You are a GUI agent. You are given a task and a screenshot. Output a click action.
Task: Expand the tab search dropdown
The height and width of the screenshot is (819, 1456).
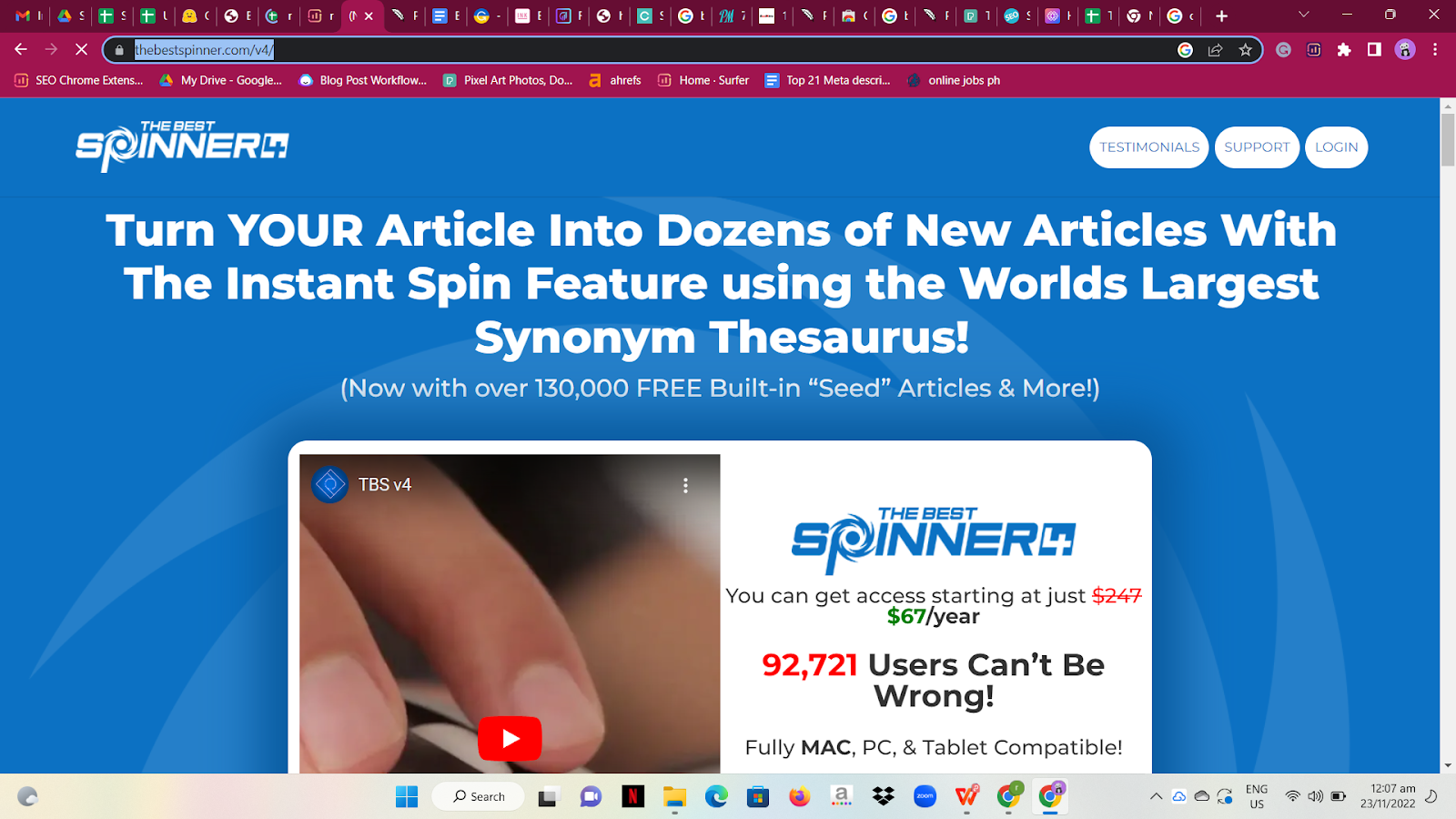1303,15
